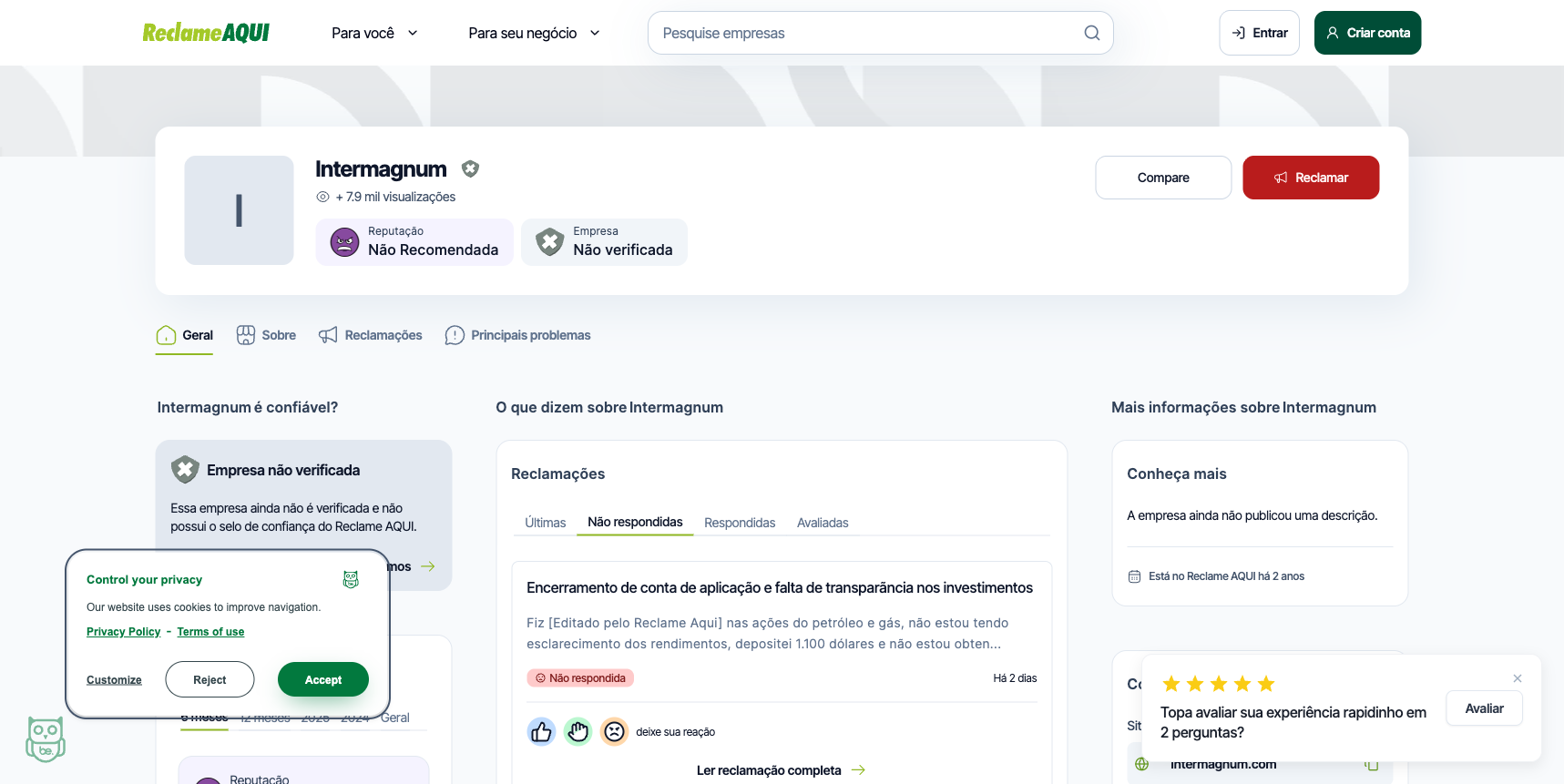Open the Geral tab
This screenshot has height=784, width=1564.
[184, 335]
